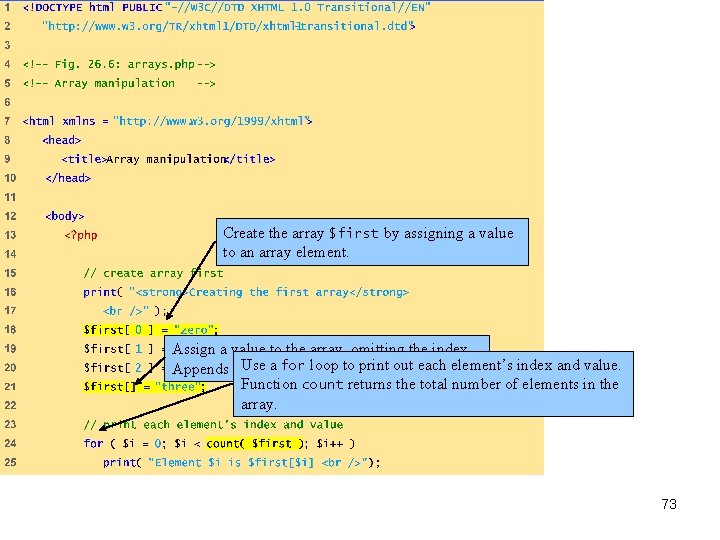Click the <title> Array manipulation line

[x=168, y=159]
